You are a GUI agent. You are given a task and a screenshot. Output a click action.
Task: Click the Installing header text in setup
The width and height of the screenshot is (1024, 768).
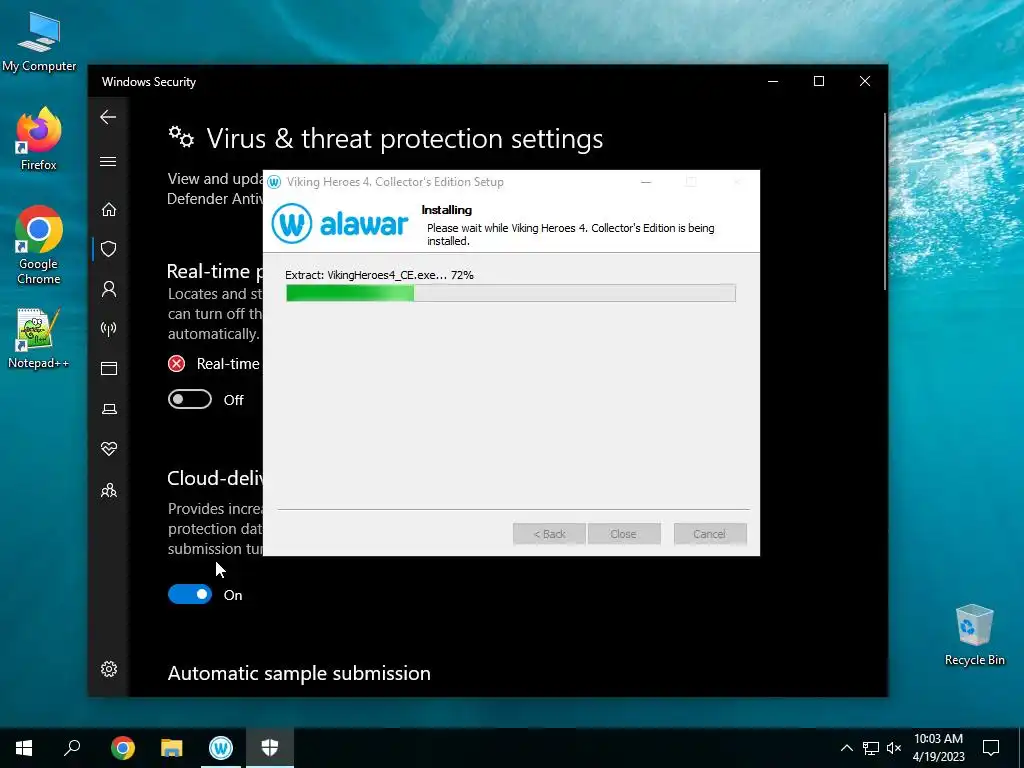(x=447, y=210)
